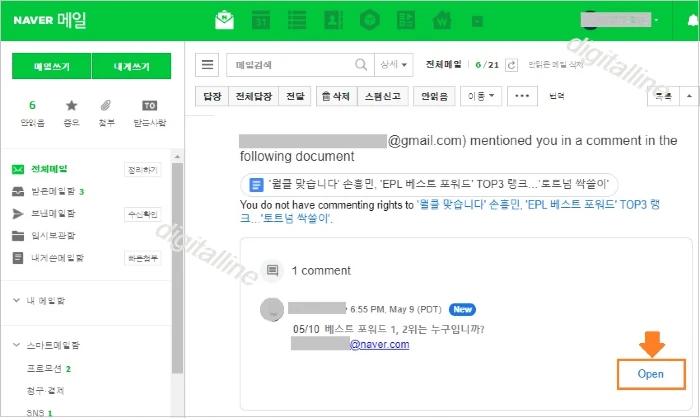The height and width of the screenshot is (418, 700).
Task: Click the up-arrow previous mail button
Action: click(689, 96)
